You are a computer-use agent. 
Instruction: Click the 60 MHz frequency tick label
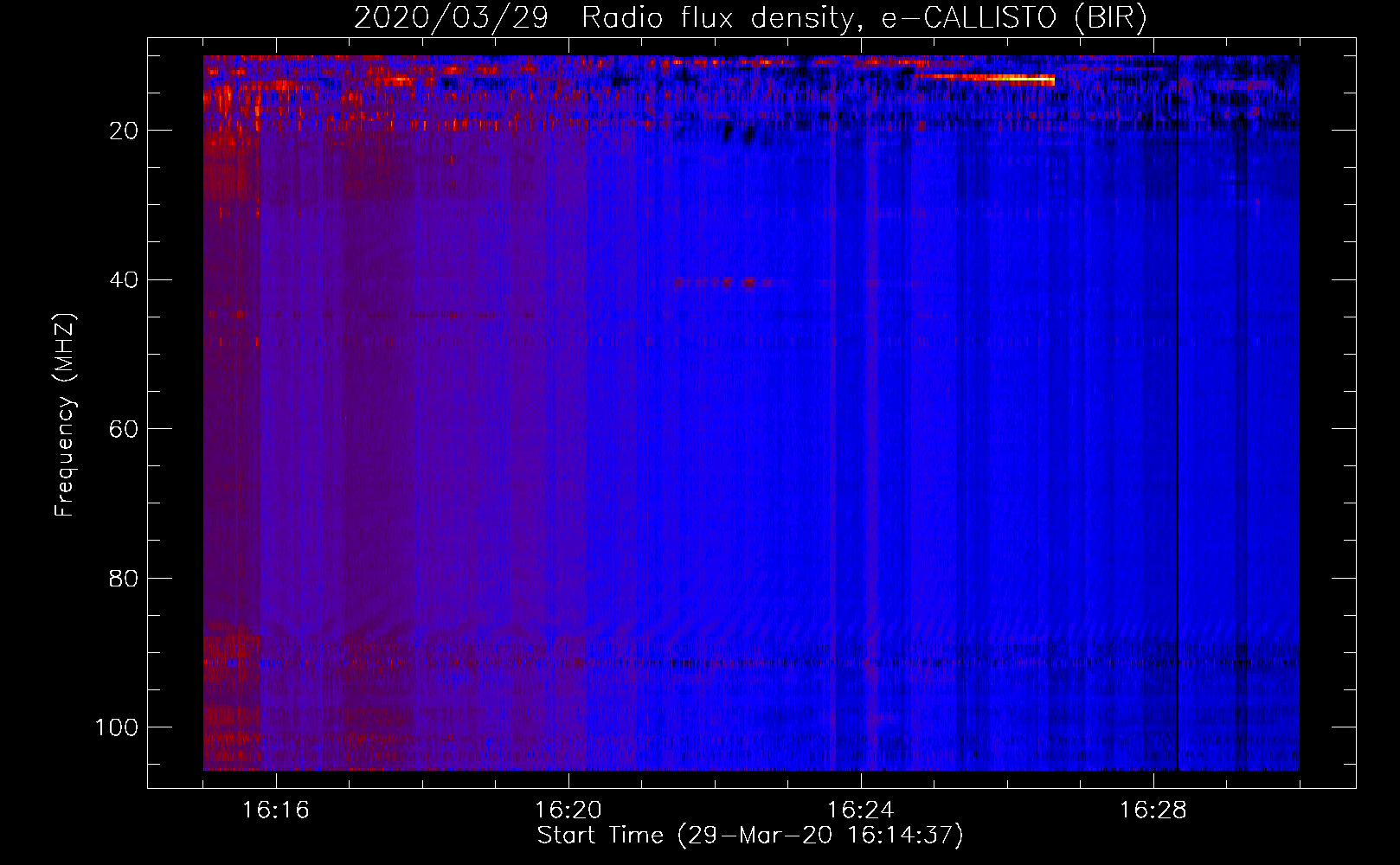(x=124, y=429)
